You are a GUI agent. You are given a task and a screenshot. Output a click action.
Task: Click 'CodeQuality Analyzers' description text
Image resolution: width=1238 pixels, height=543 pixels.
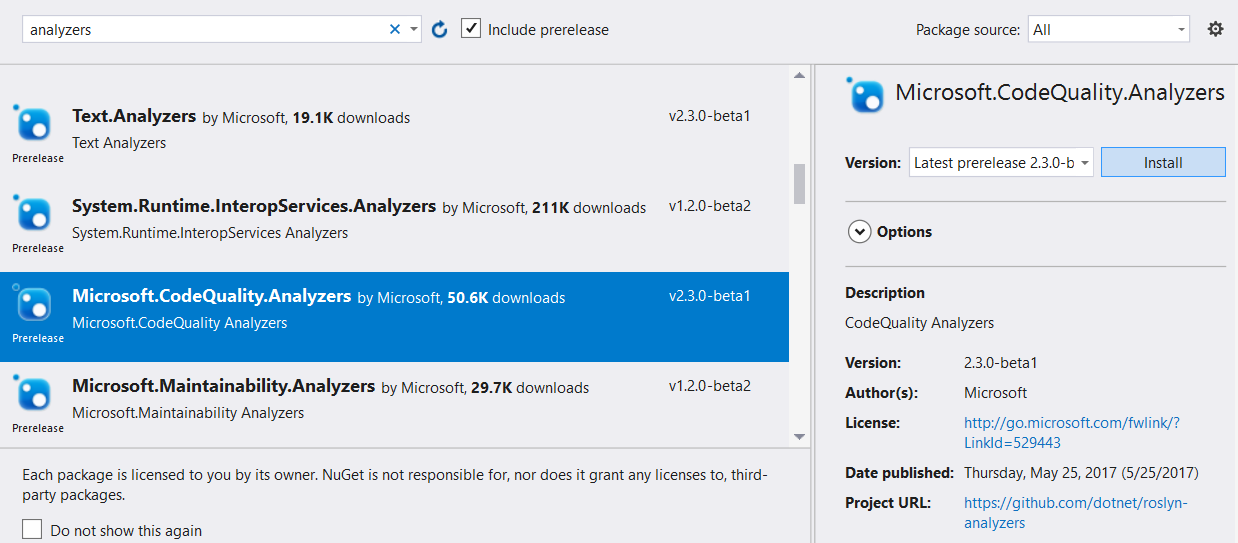tap(919, 323)
